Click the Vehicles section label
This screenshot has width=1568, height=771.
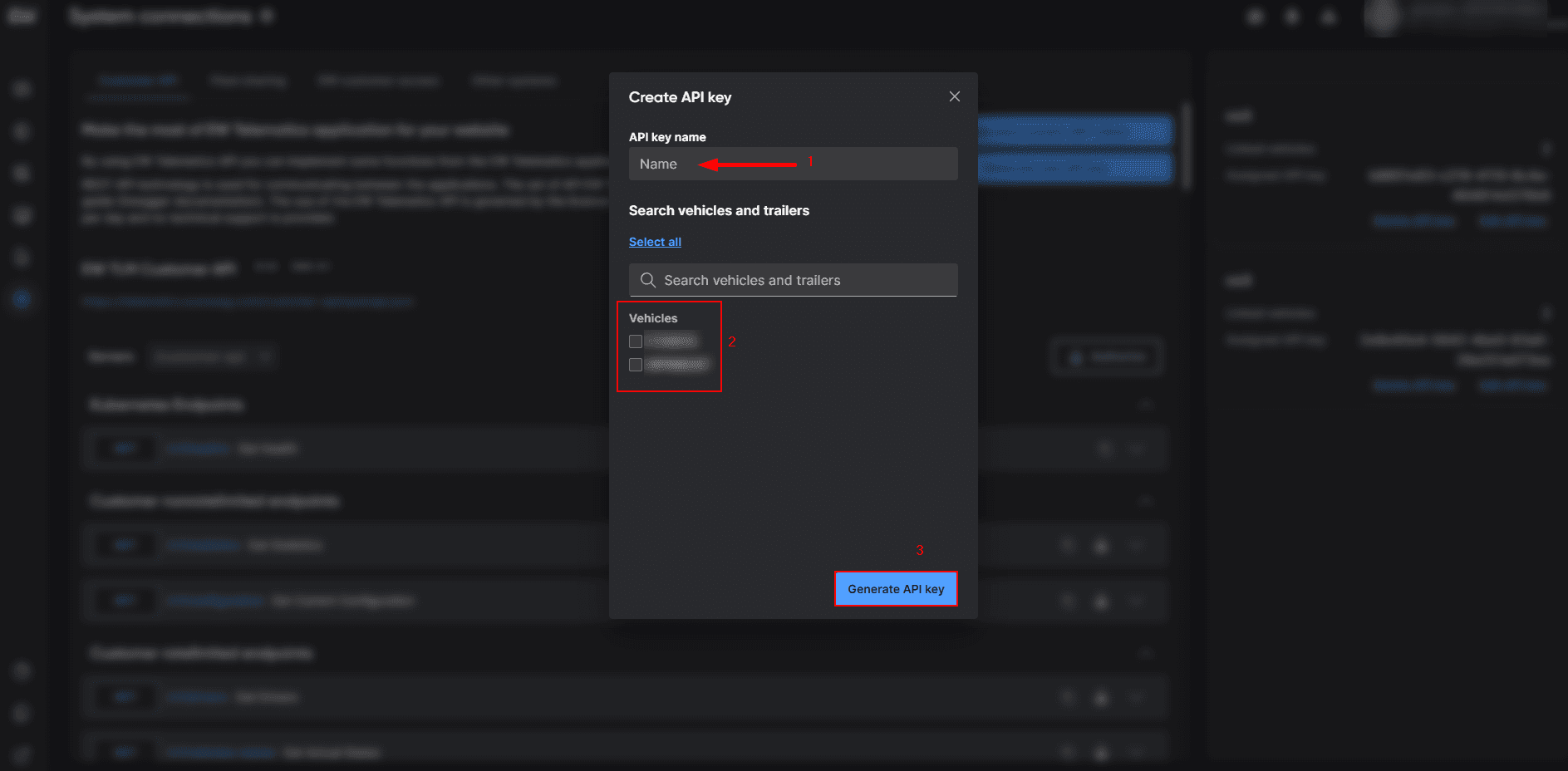point(653,318)
